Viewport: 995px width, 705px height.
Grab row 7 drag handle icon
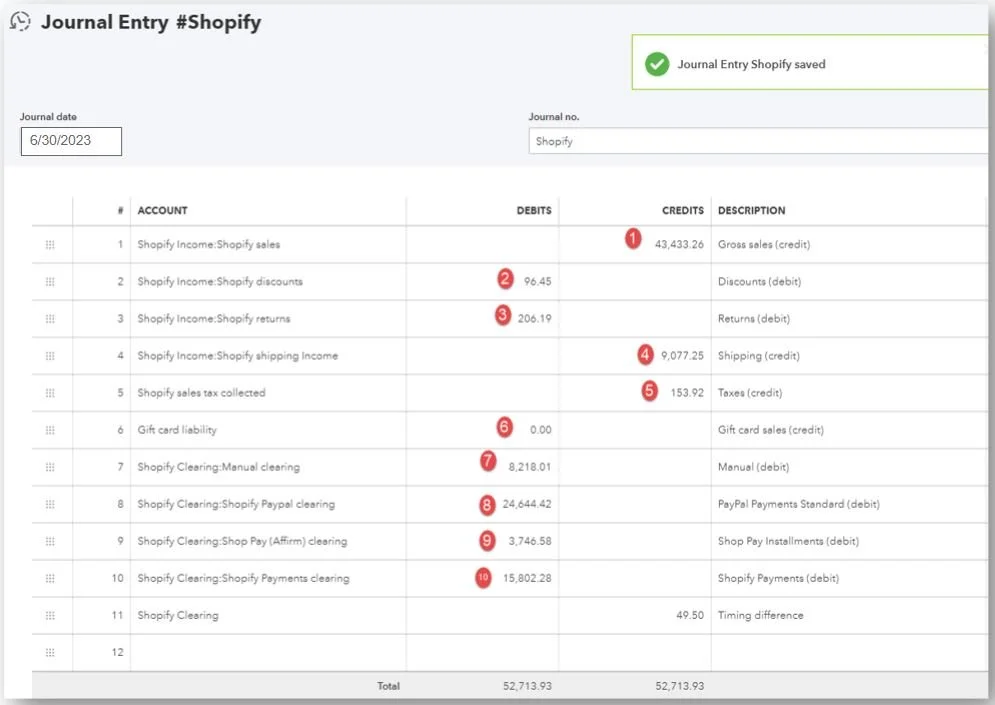(x=50, y=467)
